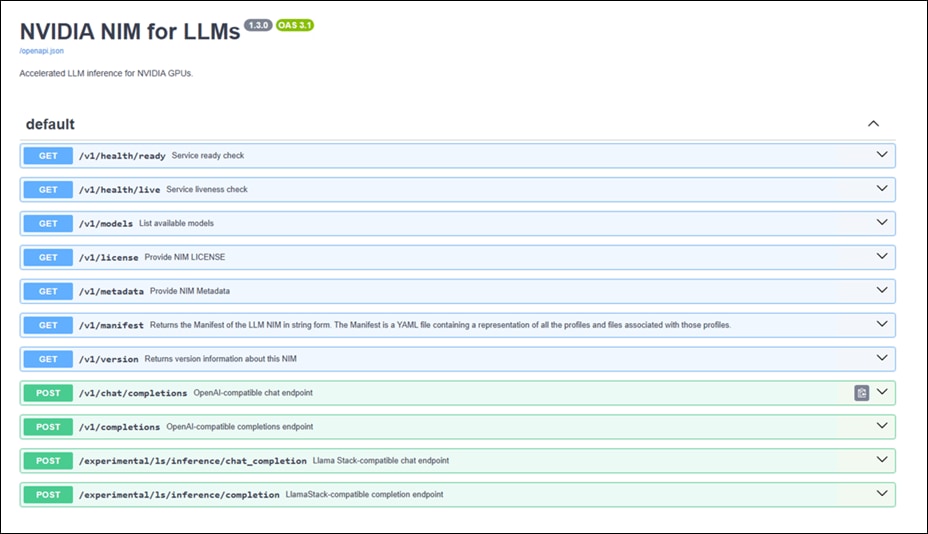Click GET button for /v1/license

[48, 258]
